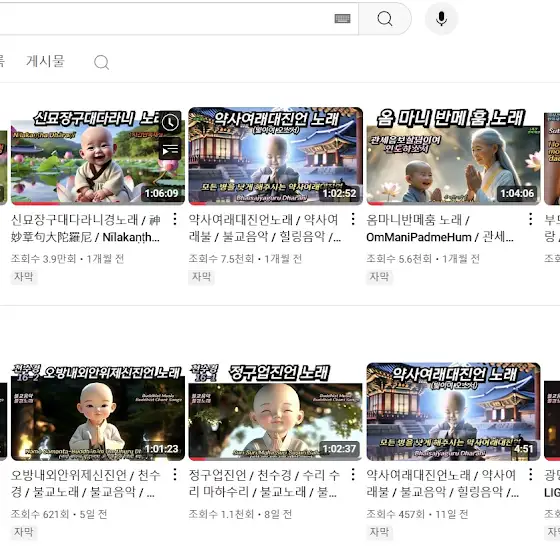Click text 조회수 621회 • 5일 전
The width and height of the screenshot is (560, 560).
(59, 514)
